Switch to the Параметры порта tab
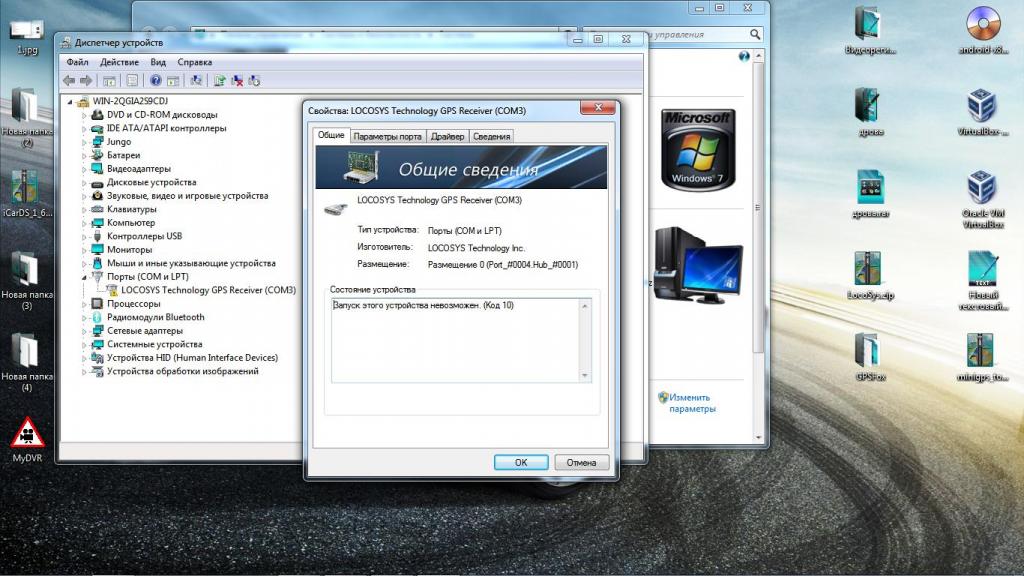This screenshot has width=1024, height=576. pyautogui.click(x=387, y=136)
